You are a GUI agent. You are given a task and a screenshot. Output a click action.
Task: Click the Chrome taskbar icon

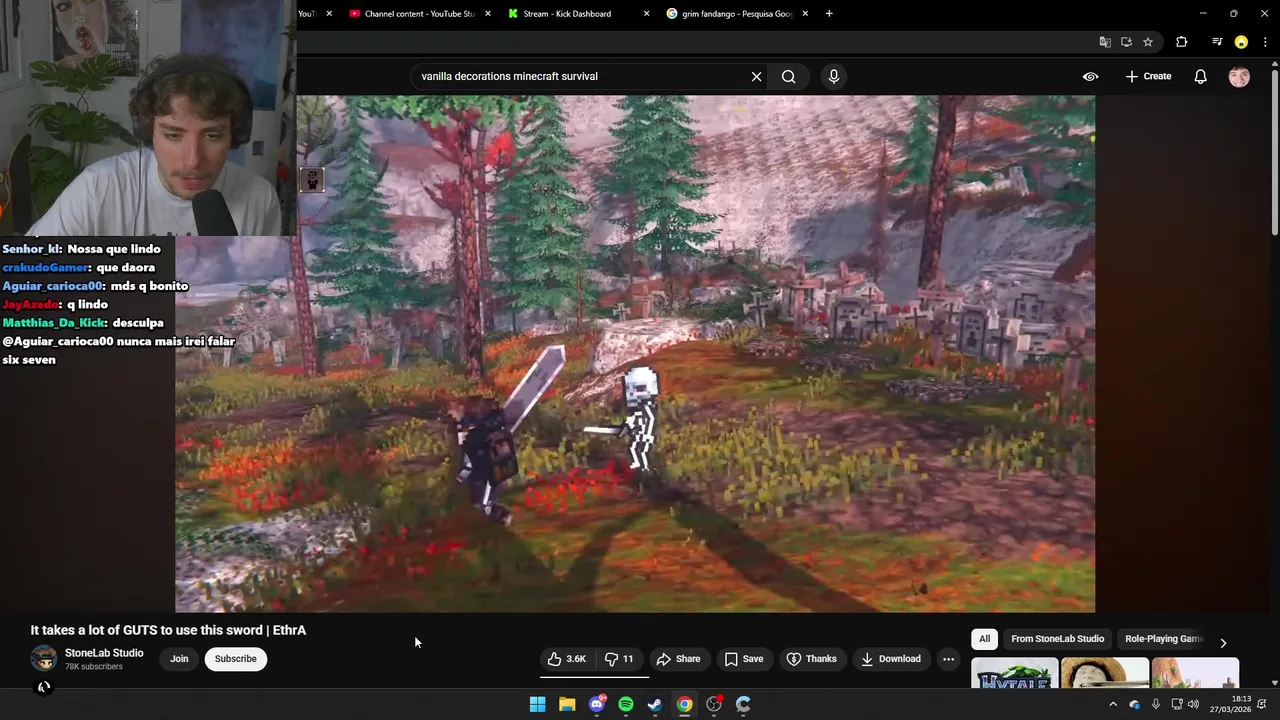coord(684,704)
